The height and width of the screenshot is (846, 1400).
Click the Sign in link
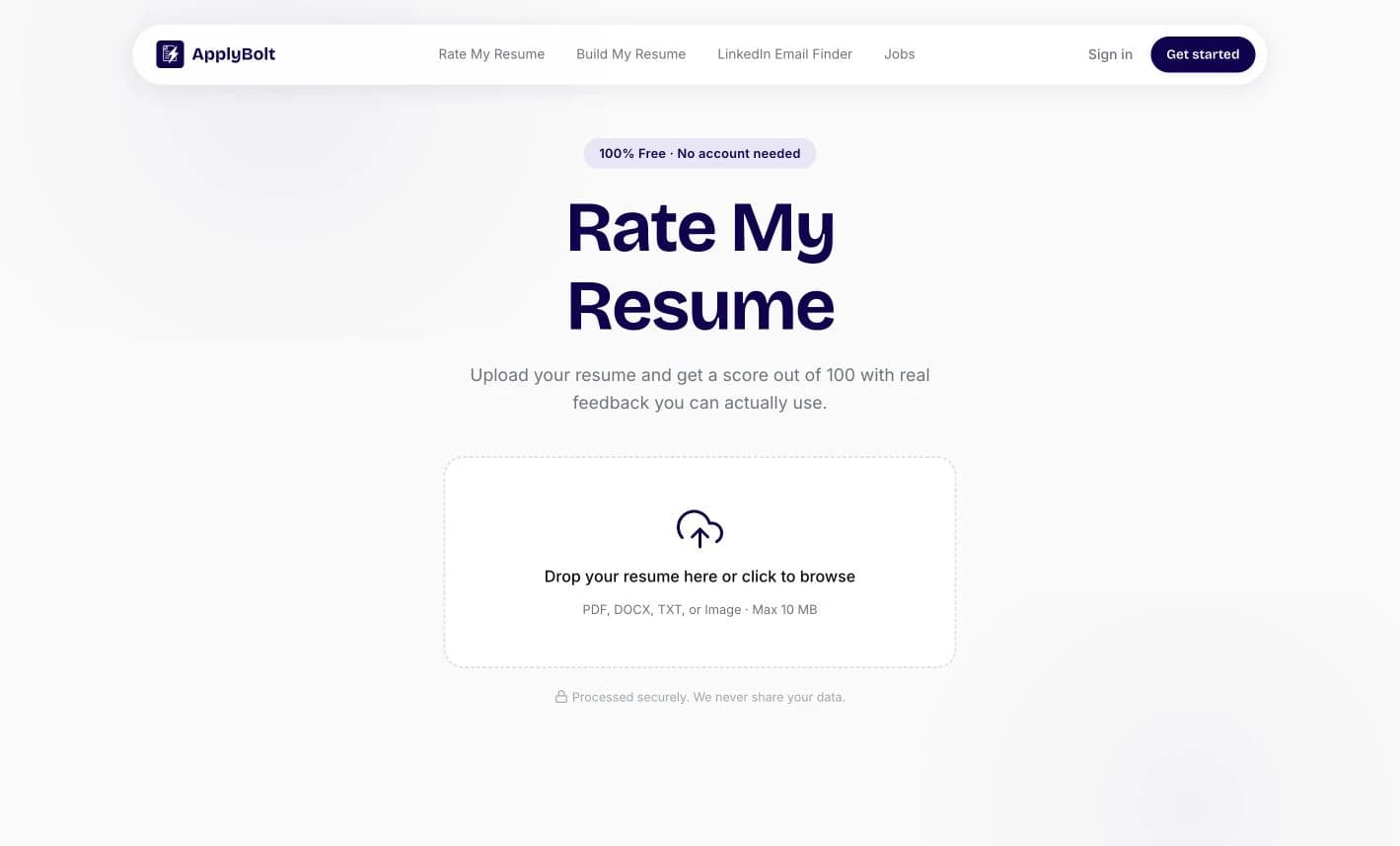[x=1110, y=54]
